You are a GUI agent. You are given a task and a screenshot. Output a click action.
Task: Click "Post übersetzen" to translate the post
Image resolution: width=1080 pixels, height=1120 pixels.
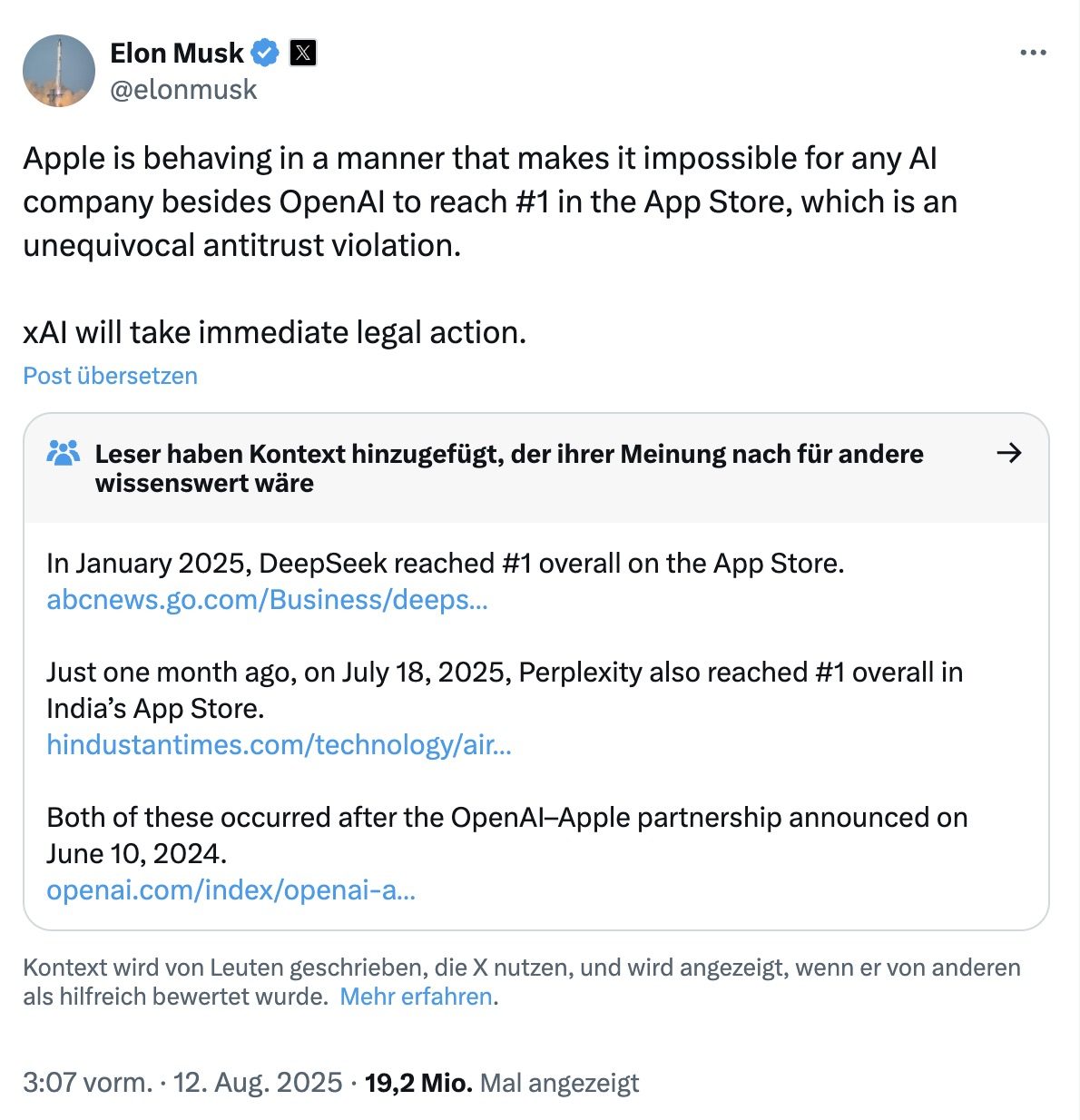click(x=110, y=376)
